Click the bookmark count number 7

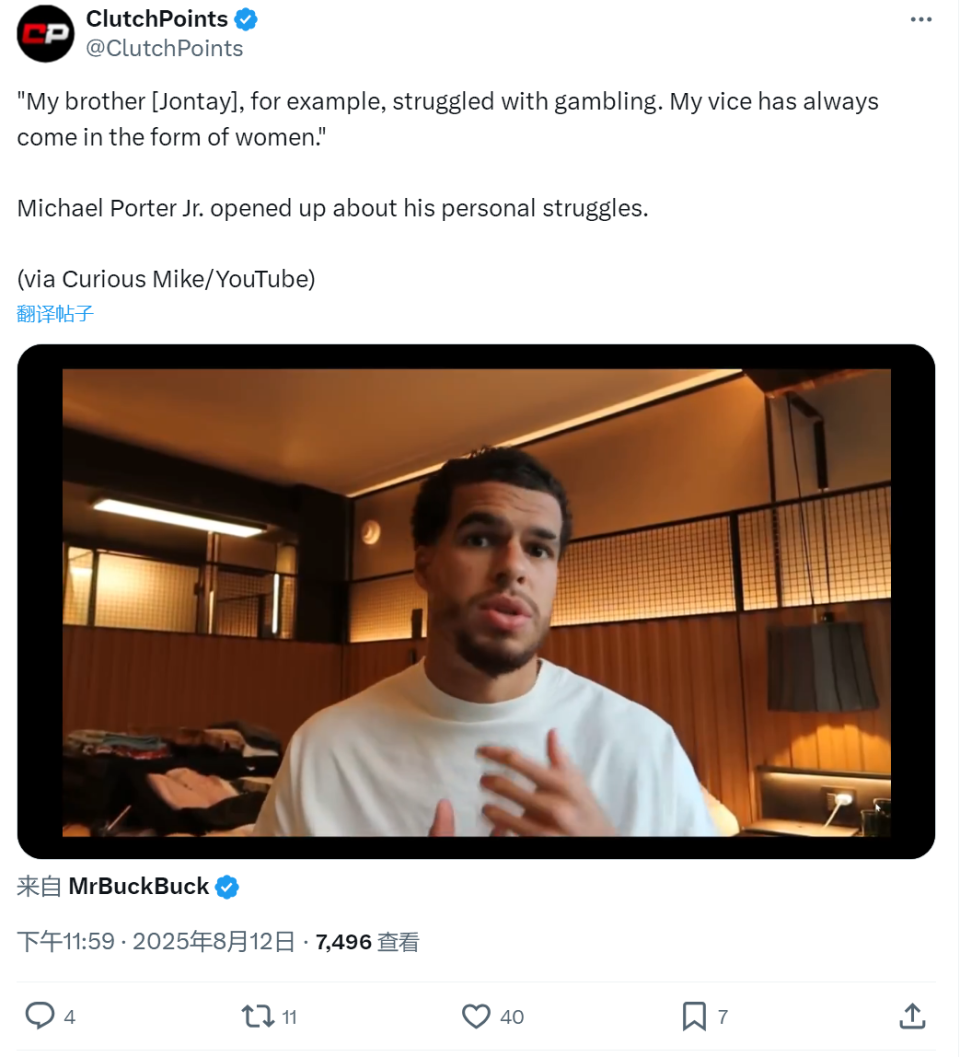721,1016
